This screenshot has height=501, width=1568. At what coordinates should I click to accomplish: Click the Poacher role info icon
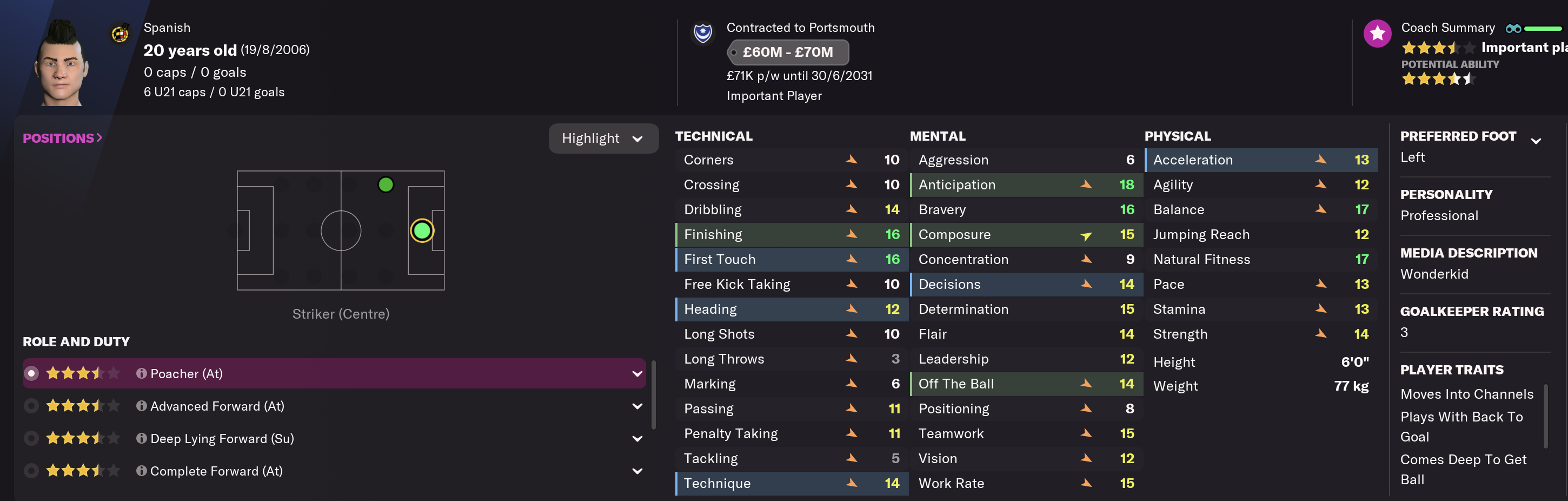141,373
